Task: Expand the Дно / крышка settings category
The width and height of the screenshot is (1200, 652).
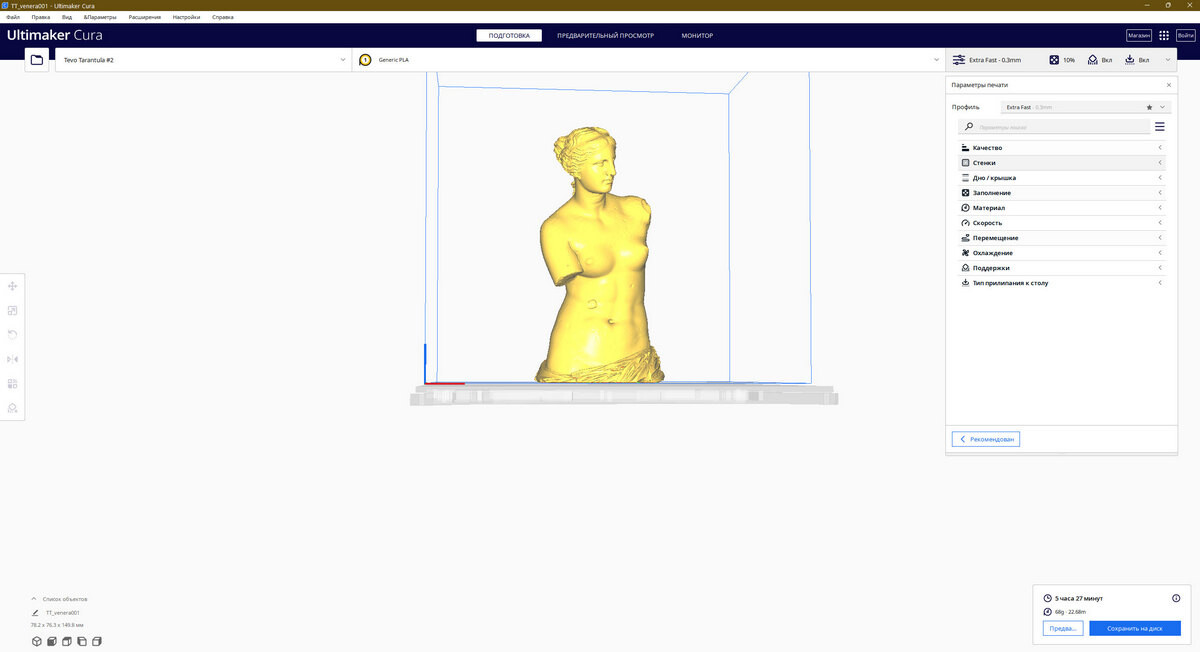Action: [x=1061, y=178]
